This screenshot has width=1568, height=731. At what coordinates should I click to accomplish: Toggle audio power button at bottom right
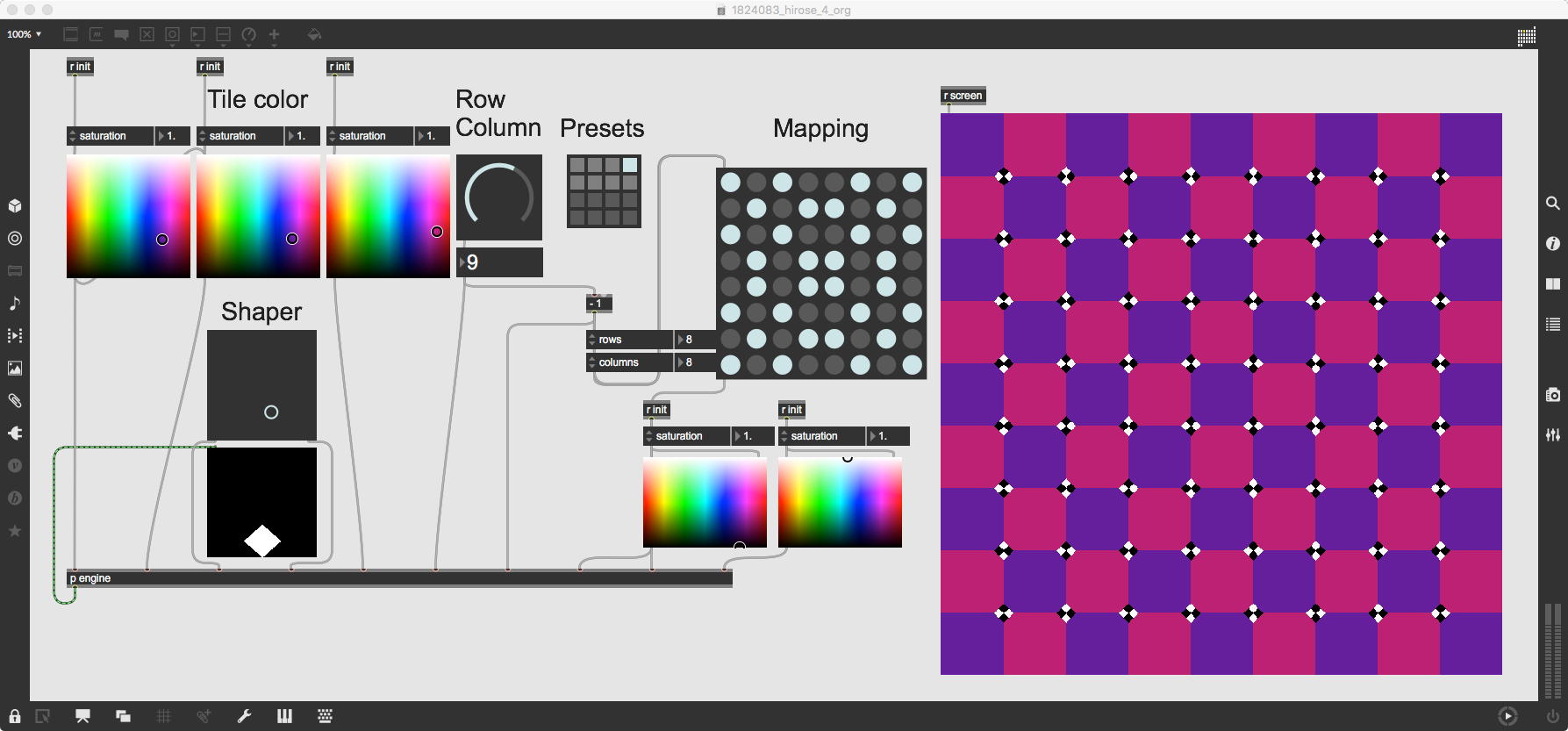click(x=1553, y=716)
